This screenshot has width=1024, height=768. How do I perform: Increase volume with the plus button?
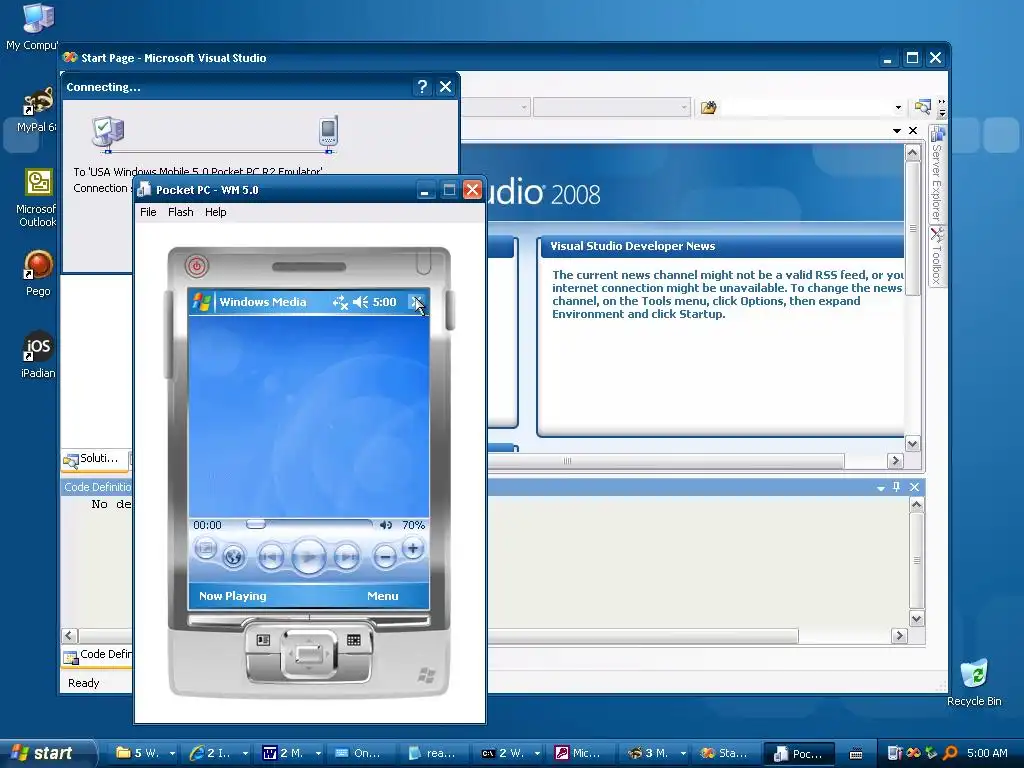click(413, 549)
